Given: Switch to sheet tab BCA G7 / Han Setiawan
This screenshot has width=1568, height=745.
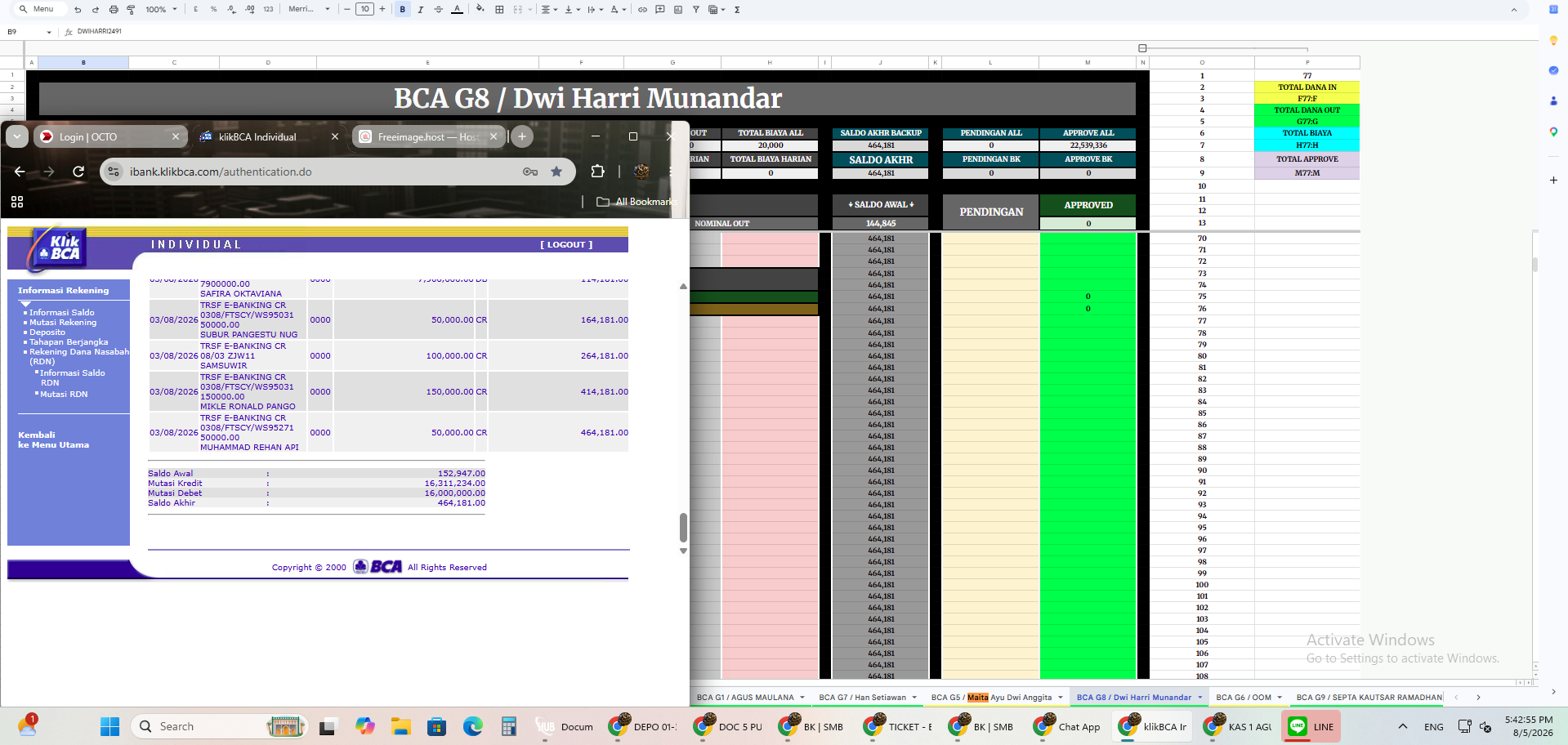Looking at the screenshot, I should (x=863, y=698).
